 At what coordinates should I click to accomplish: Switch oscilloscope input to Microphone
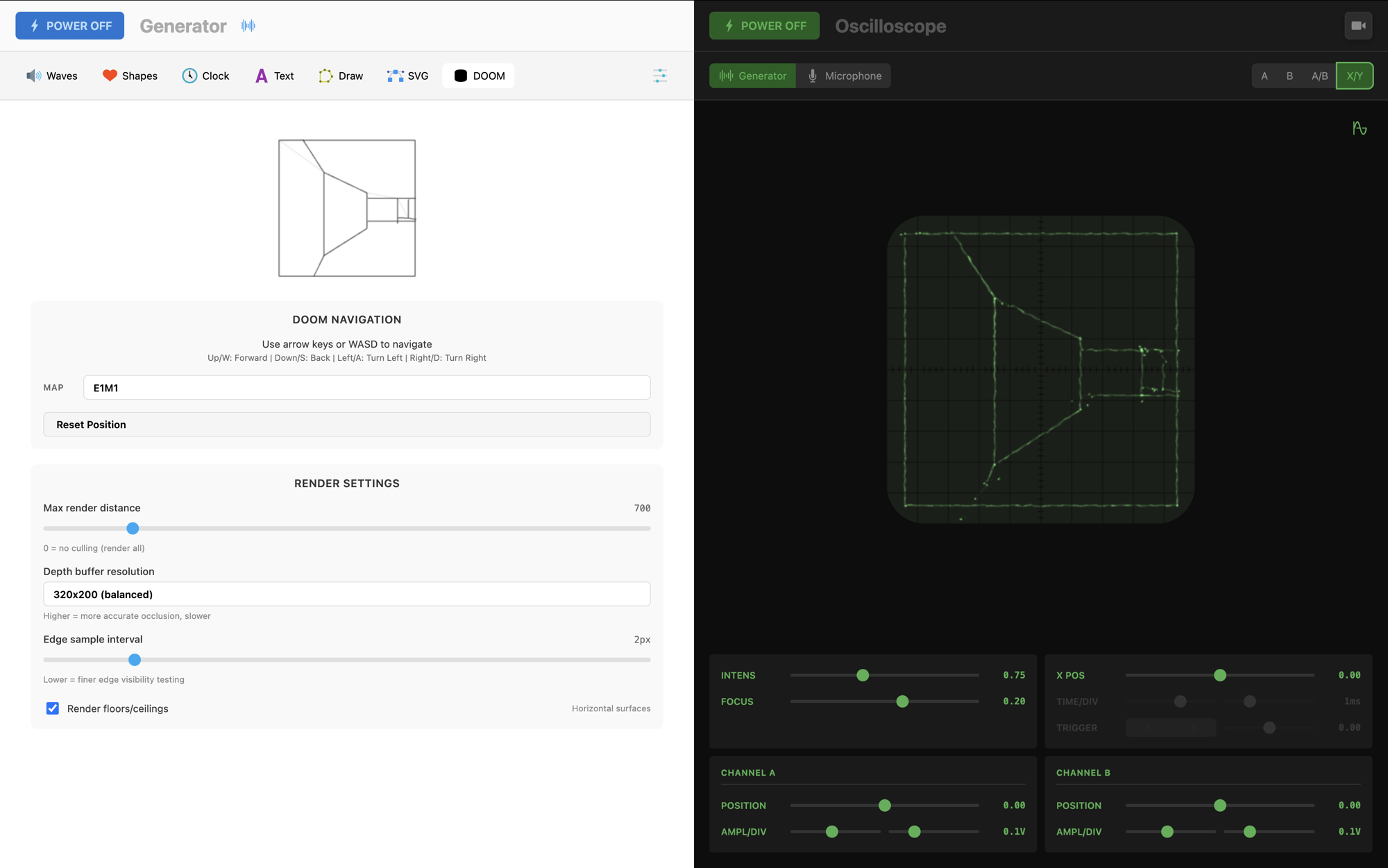(x=844, y=76)
